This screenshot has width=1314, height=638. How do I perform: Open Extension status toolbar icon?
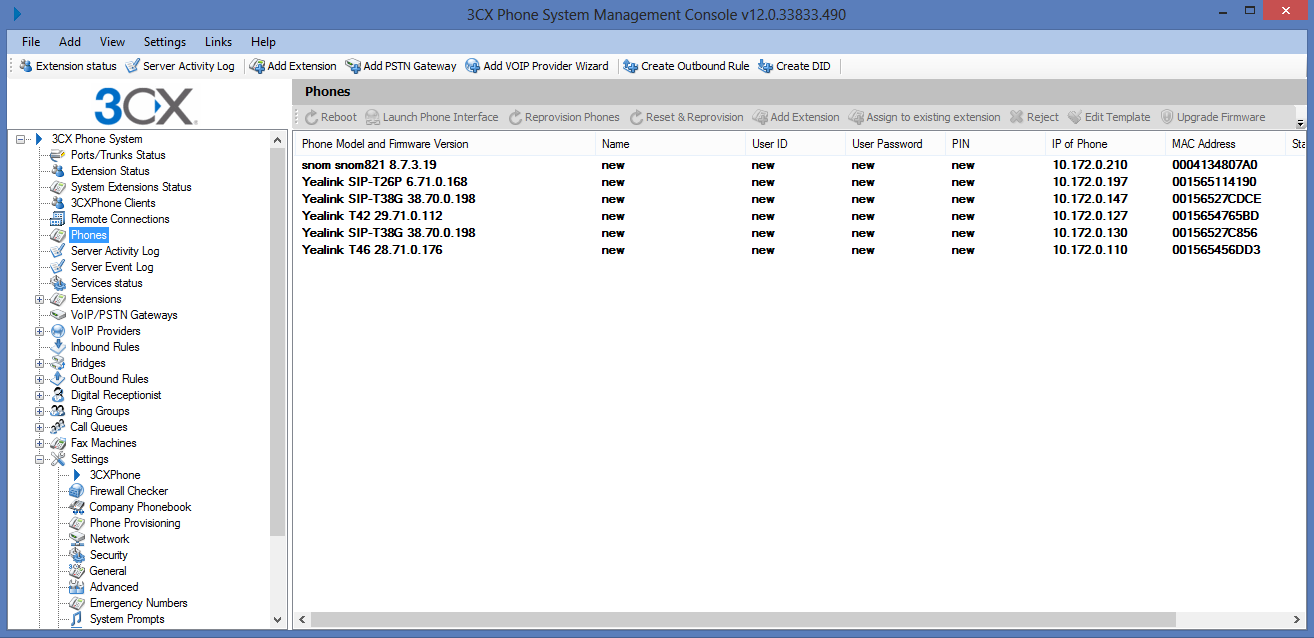coord(68,66)
